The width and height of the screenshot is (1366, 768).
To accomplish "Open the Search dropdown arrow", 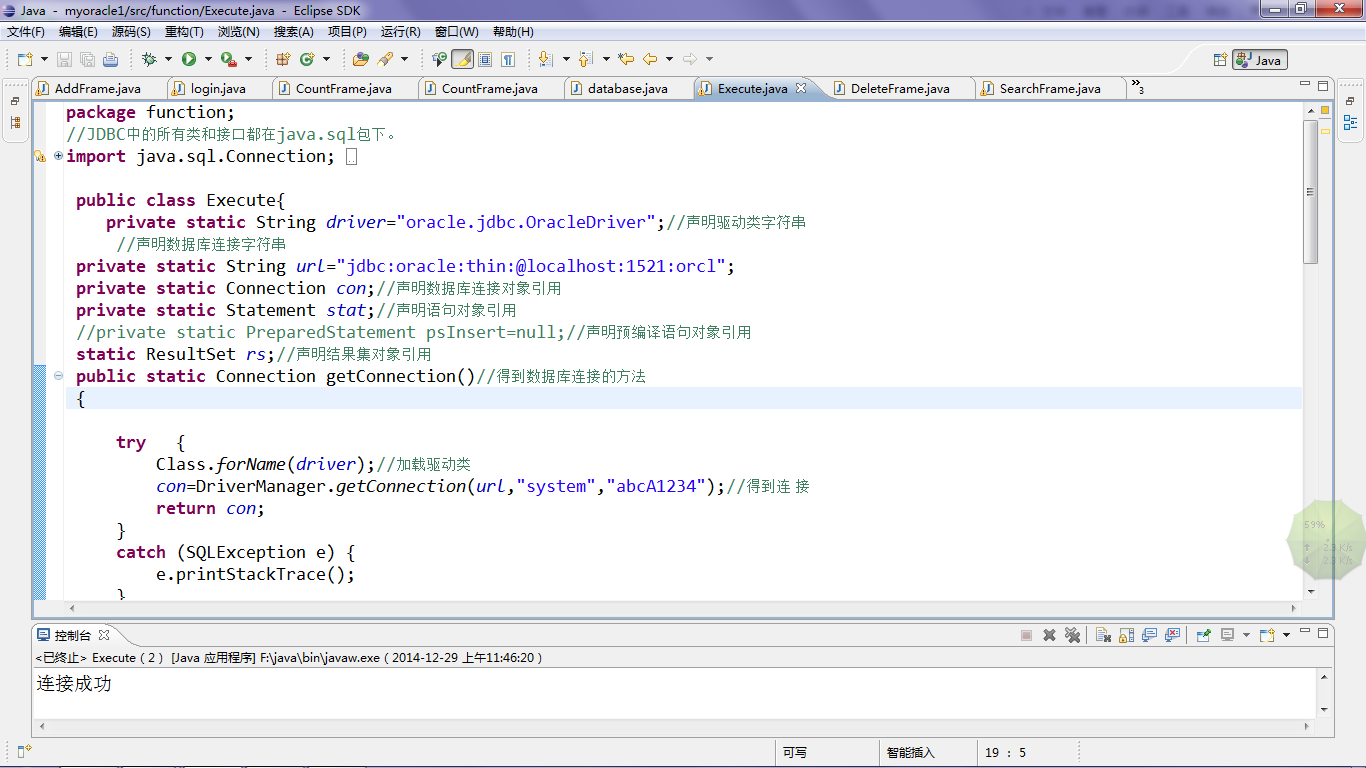I will click(404, 59).
